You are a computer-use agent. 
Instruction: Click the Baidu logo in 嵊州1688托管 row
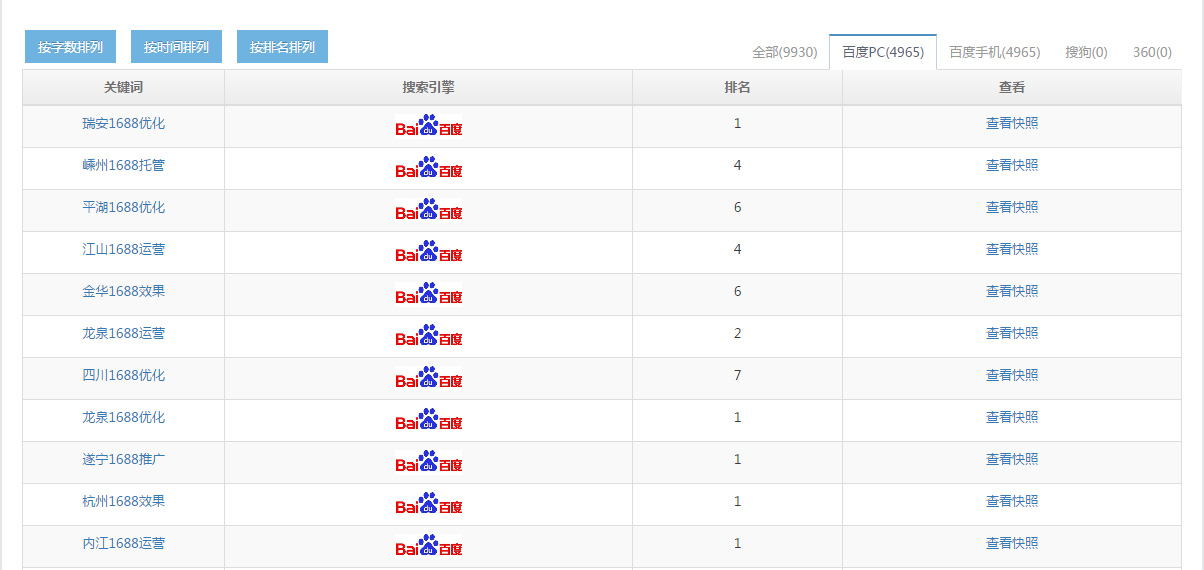[x=429, y=167]
